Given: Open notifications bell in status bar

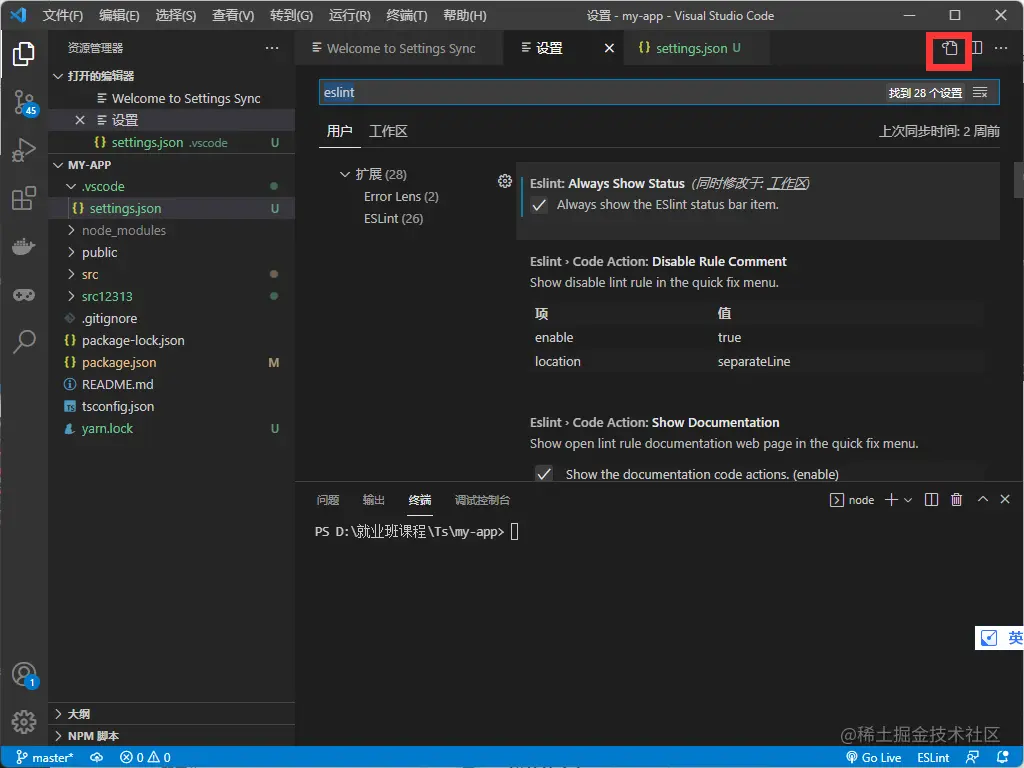Looking at the screenshot, I should pyautogui.click(x=1002, y=758).
